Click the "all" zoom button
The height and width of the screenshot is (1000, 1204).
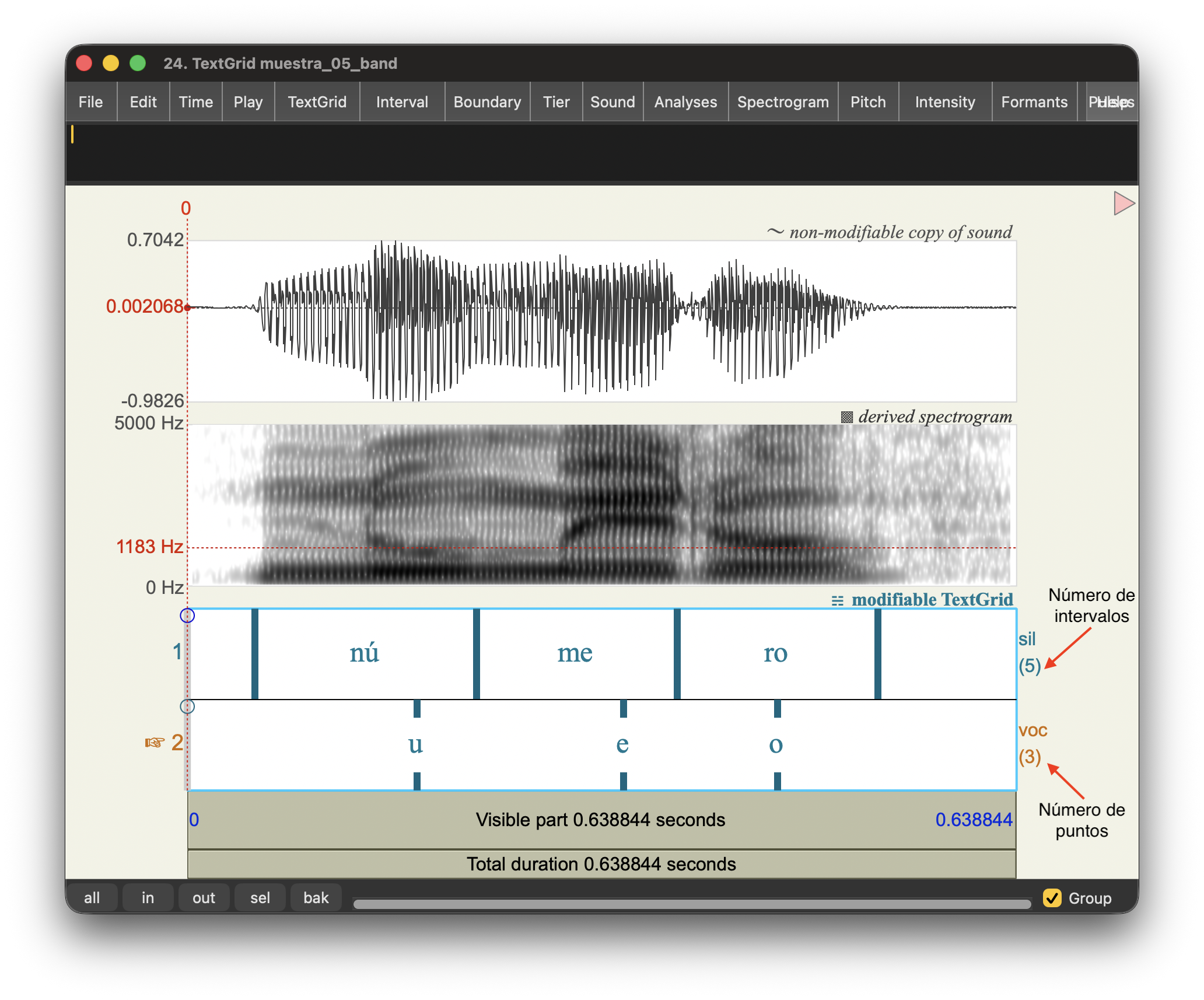93,898
